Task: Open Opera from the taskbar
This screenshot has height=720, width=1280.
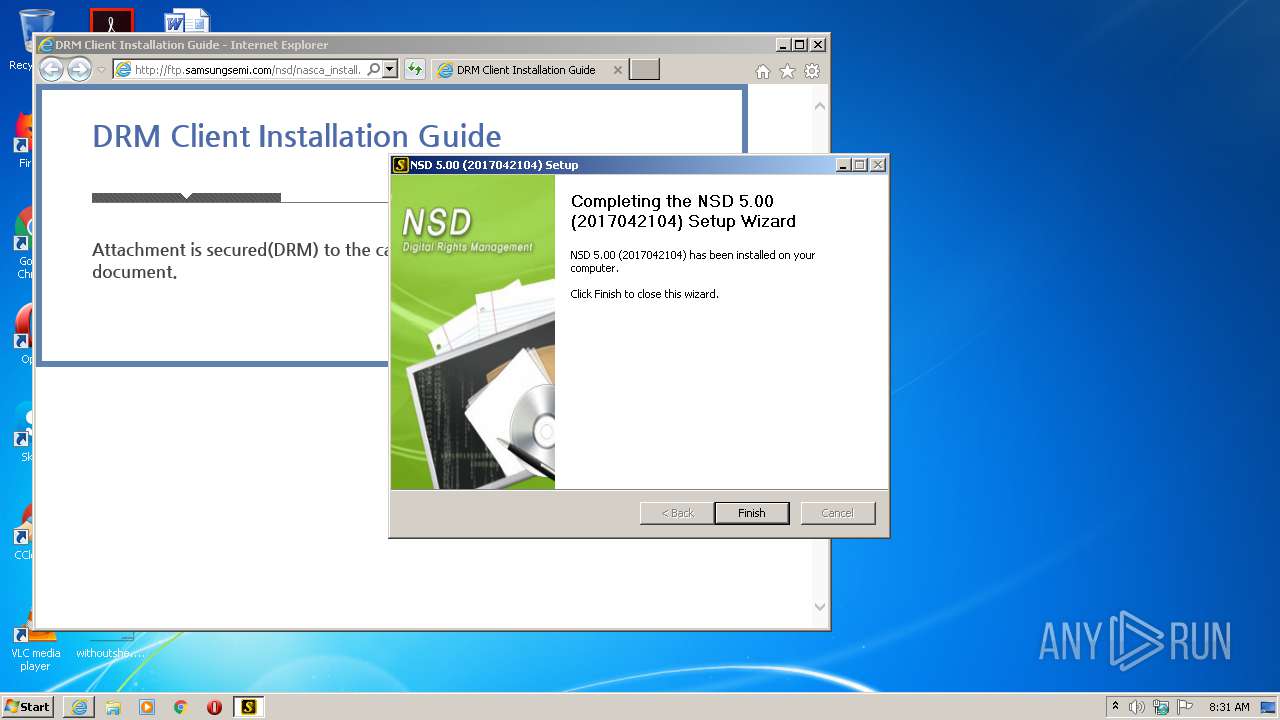Action: [214, 707]
